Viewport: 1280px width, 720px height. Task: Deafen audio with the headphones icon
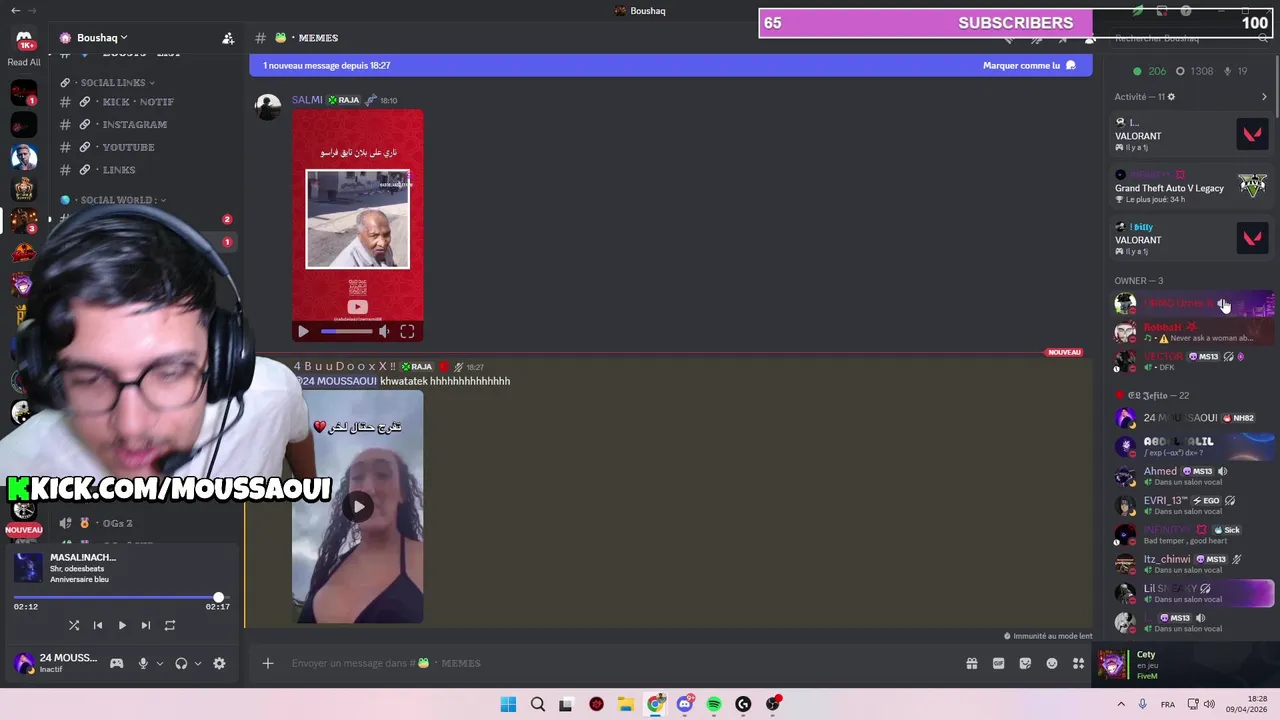point(181,663)
